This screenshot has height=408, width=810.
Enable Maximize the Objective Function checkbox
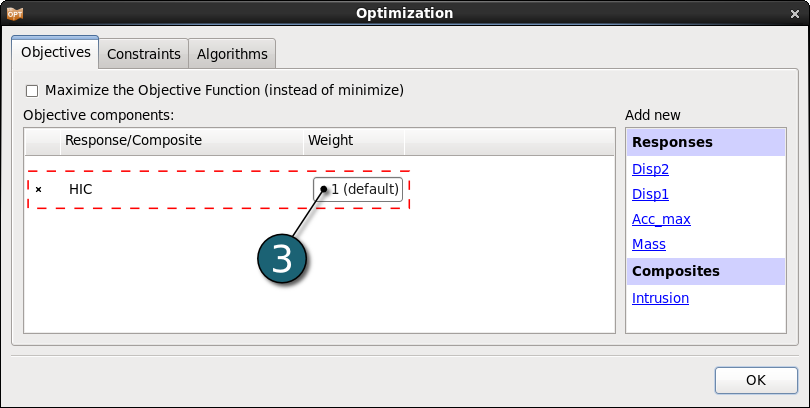pos(32,91)
